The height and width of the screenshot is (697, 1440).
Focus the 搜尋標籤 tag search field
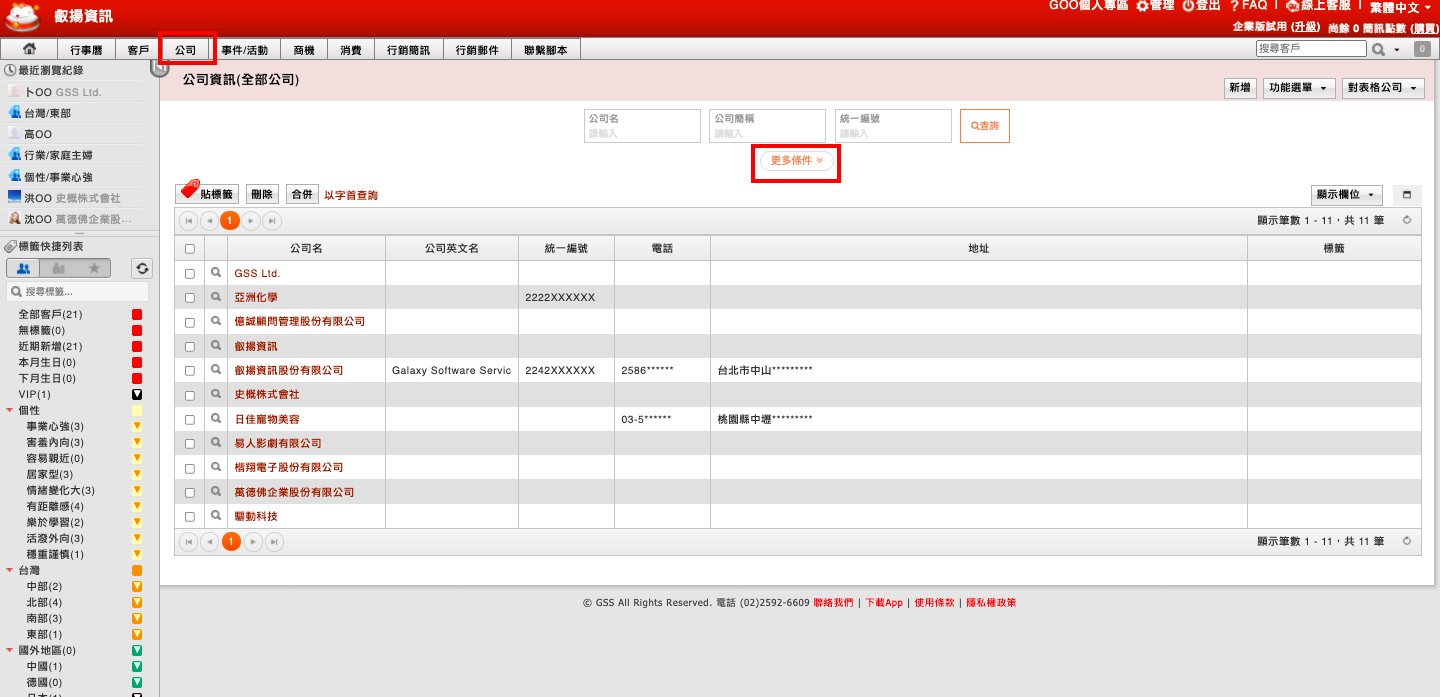(x=78, y=291)
